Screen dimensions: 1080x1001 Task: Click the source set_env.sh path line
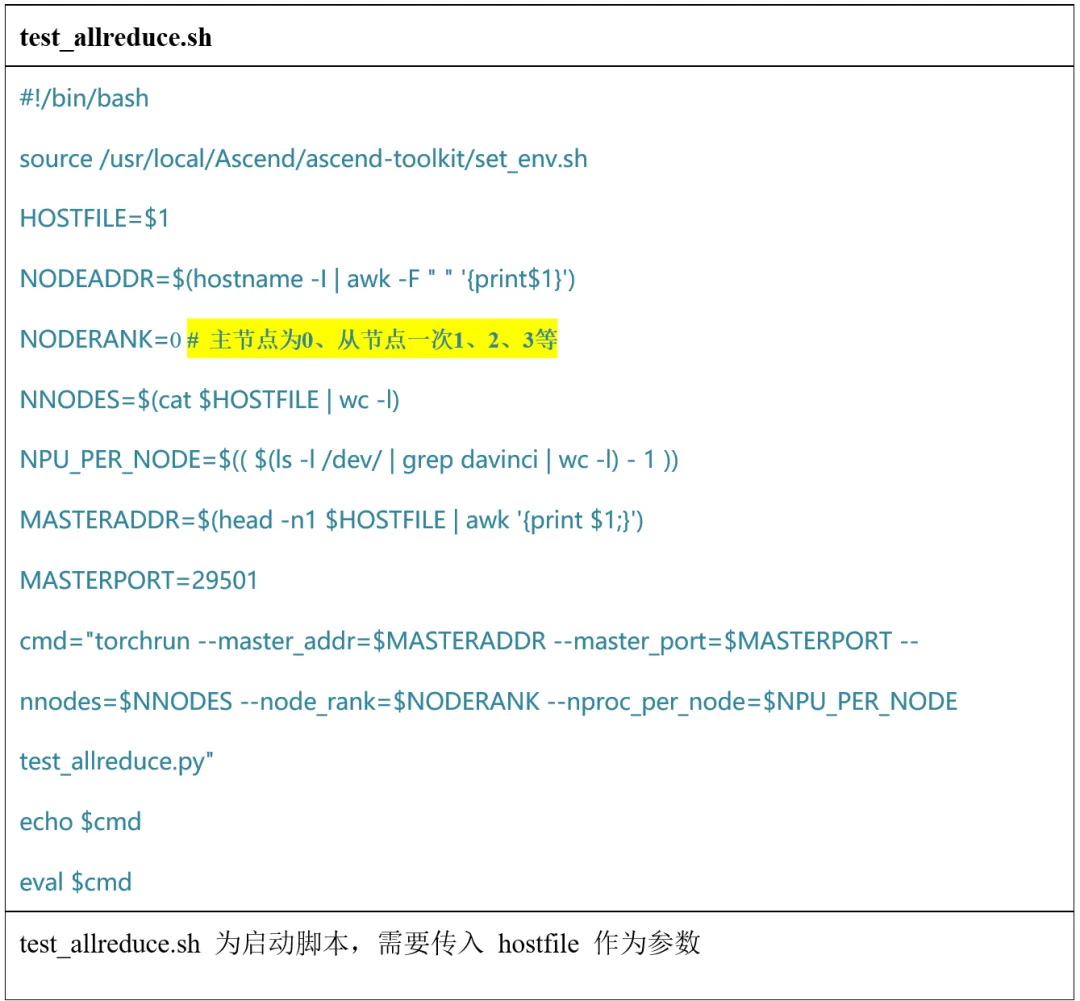tap(303, 158)
